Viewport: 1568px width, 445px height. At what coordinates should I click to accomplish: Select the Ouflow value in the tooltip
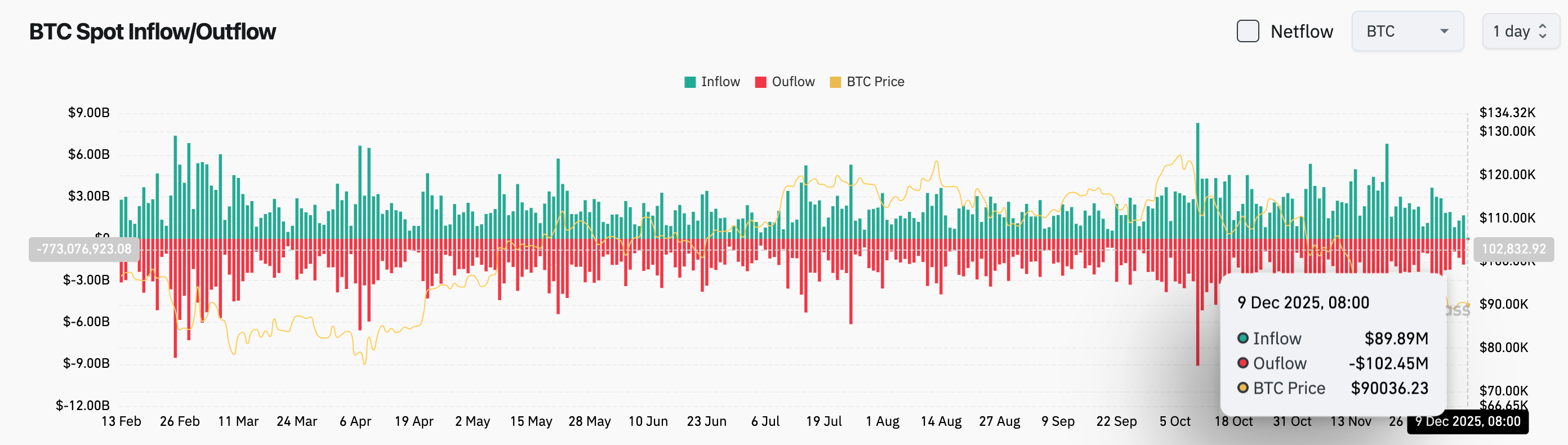pos(1389,363)
